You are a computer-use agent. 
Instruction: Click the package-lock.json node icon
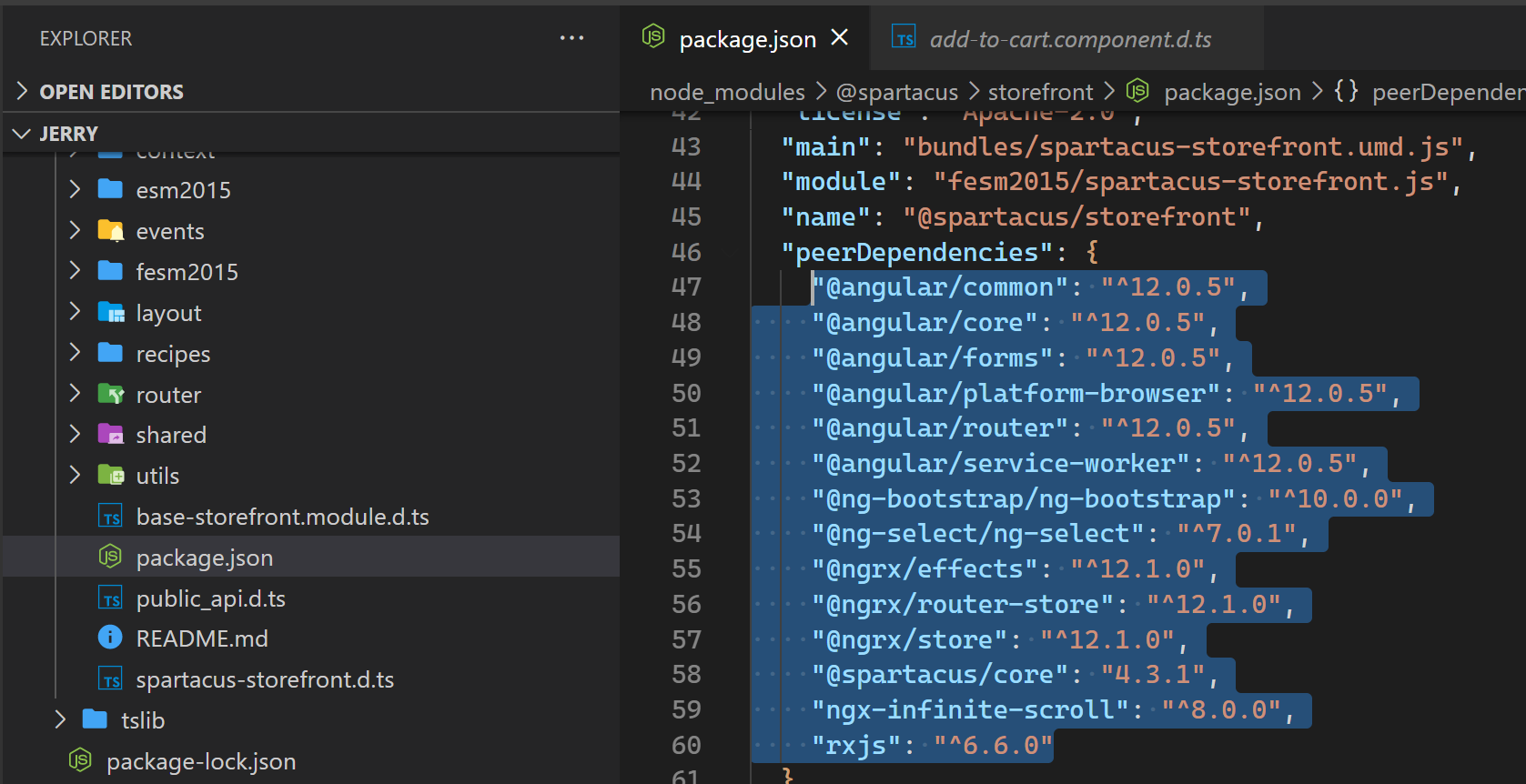point(81,761)
